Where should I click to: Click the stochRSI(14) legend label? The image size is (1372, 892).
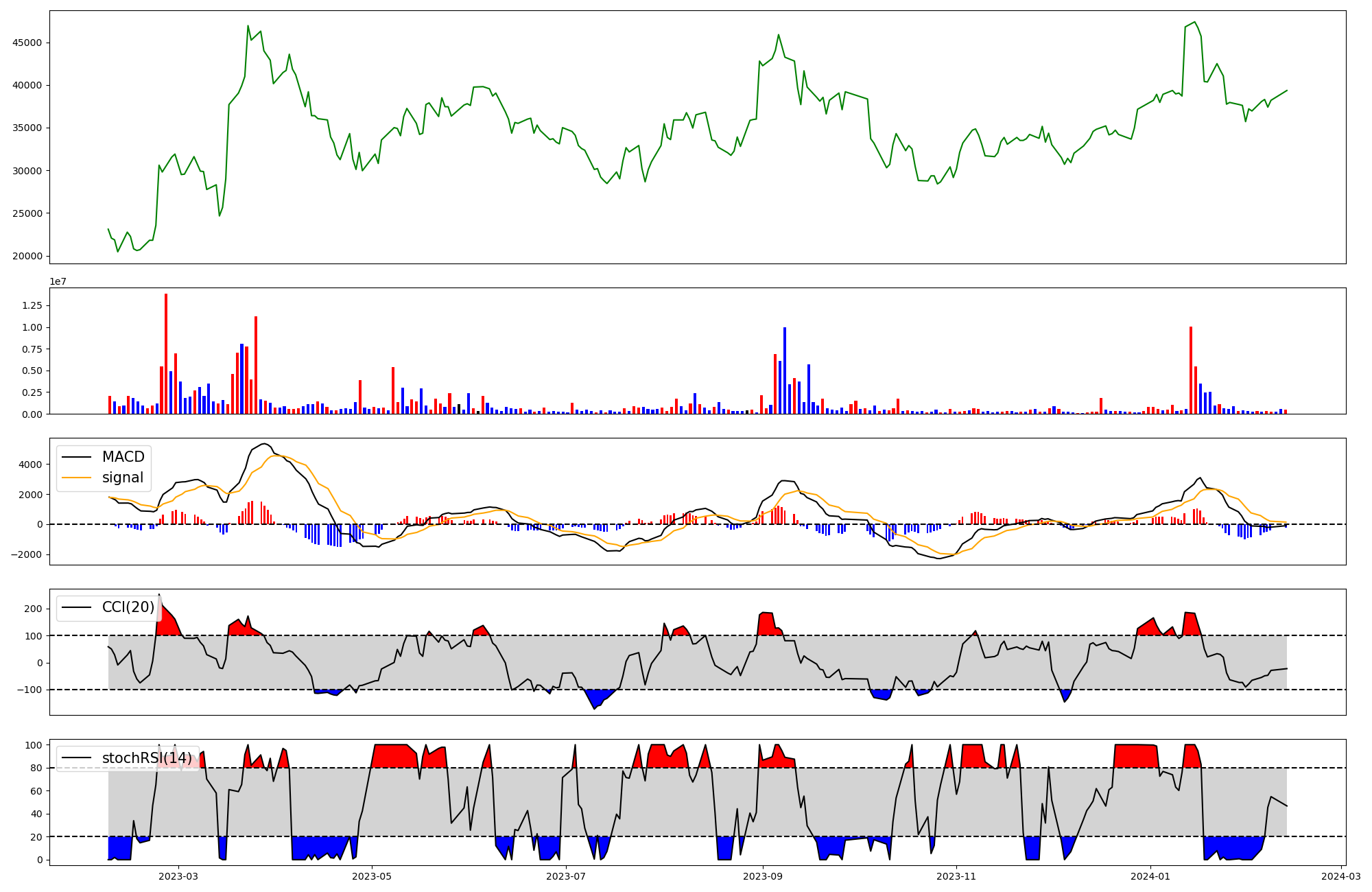point(147,758)
